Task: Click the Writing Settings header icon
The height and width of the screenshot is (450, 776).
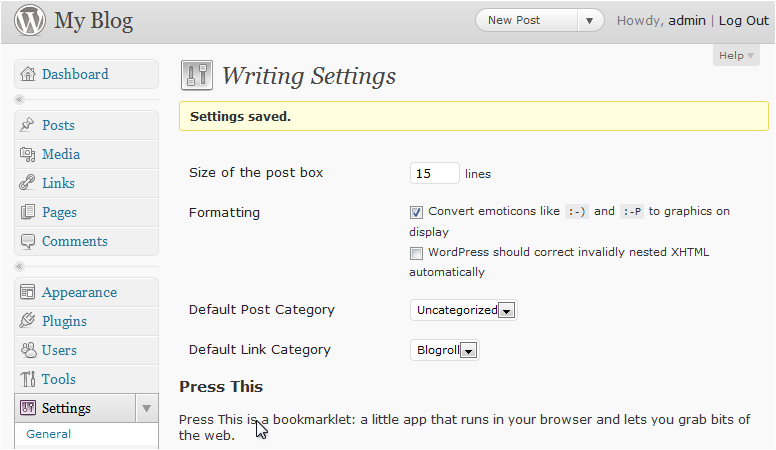Action: pyautogui.click(x=197, y=75)
